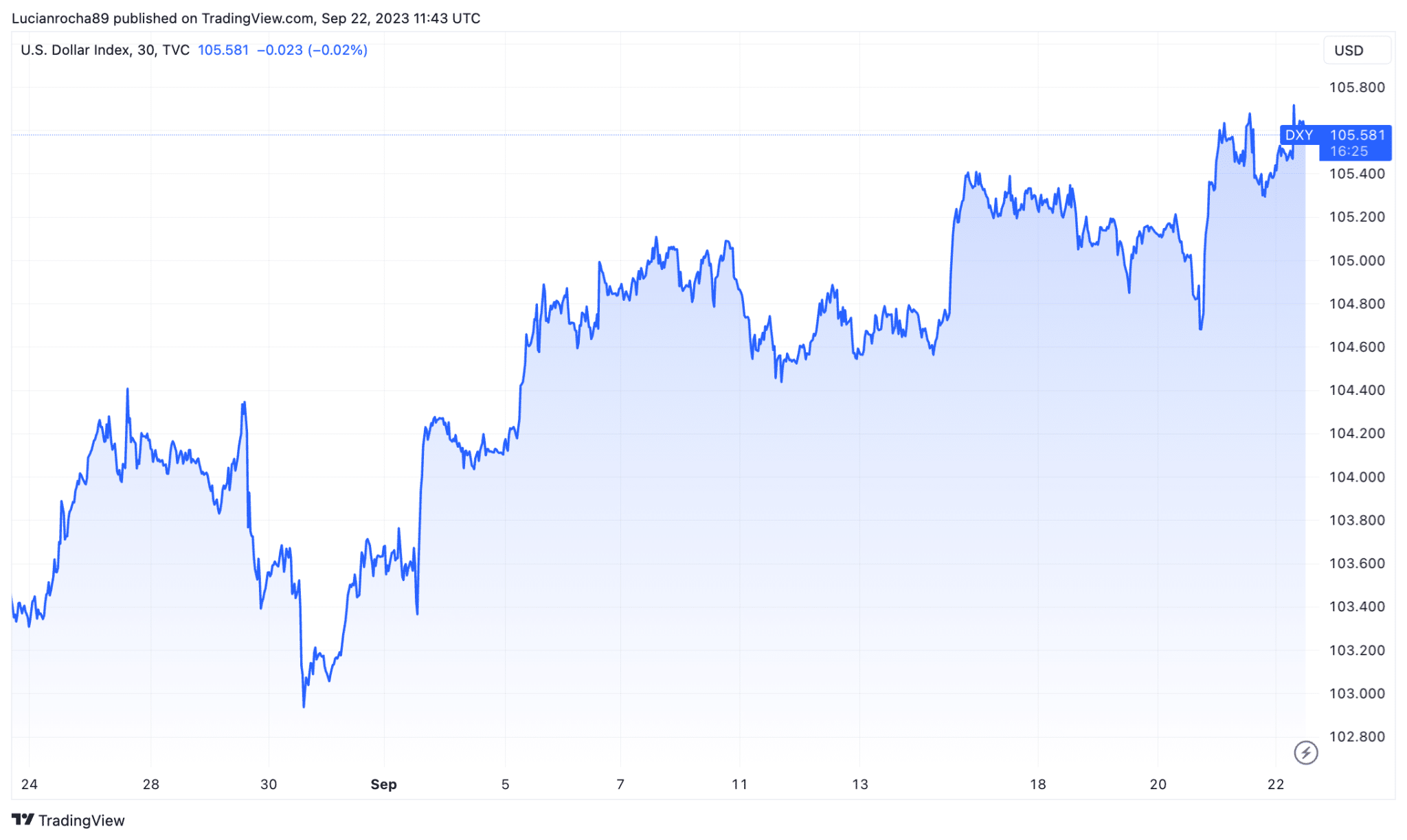Click the TradingView logo icon
This screenshot has width=1407, height=840.
click(x=23, y=819)
